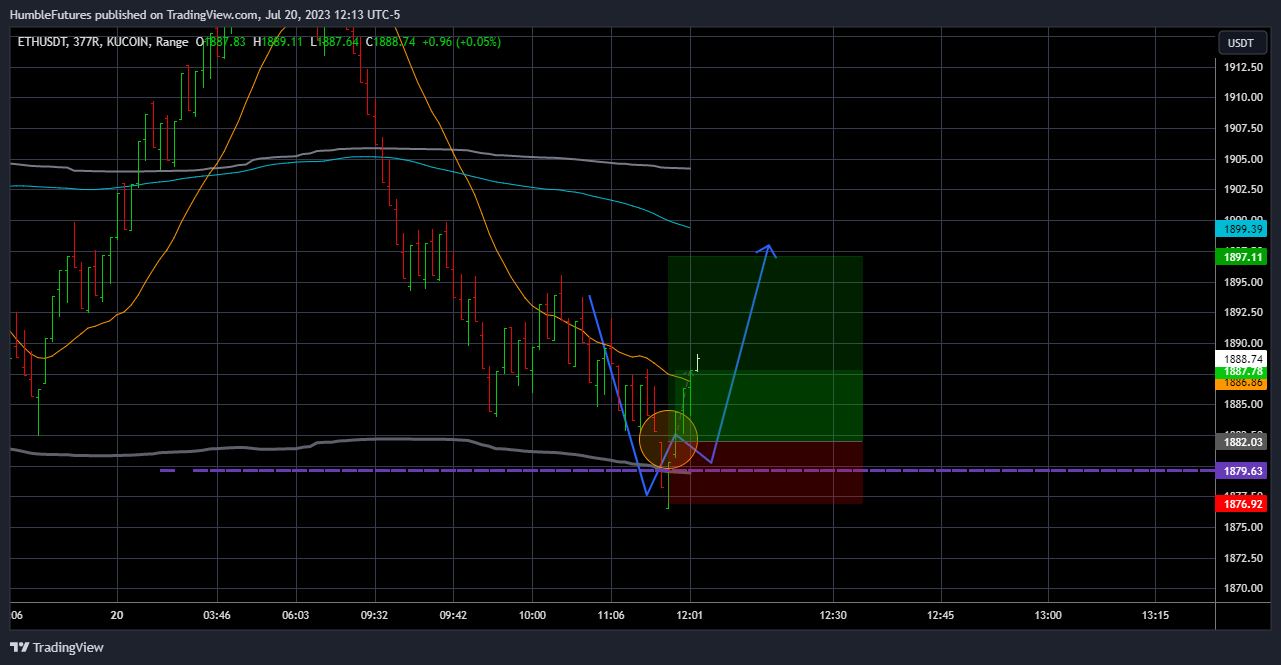Click the 1895.00 price axis label
Image resolution: width=1281 pixels, height=665 pixels.
1241,282
